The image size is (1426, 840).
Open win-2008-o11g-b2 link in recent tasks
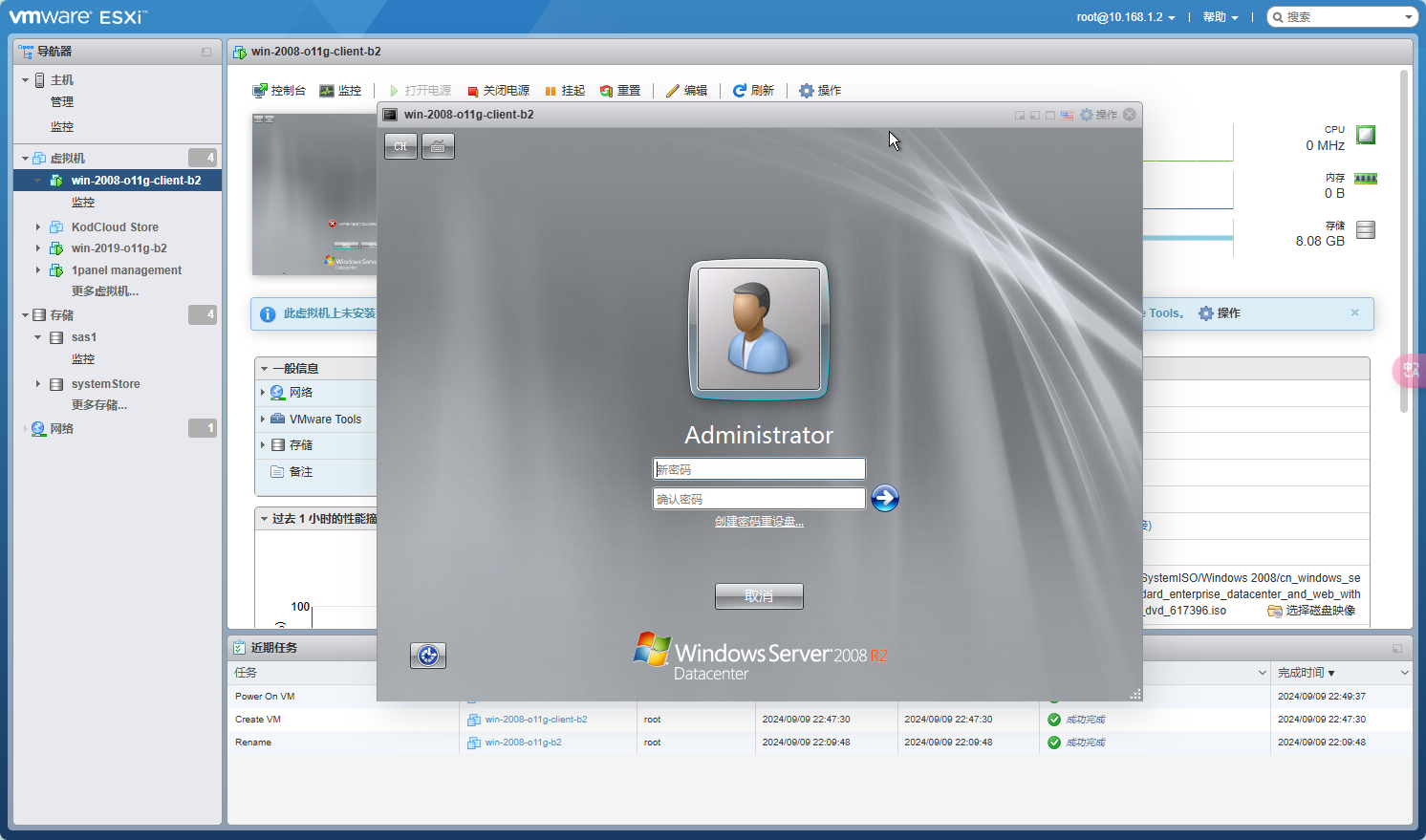(523, 743)
